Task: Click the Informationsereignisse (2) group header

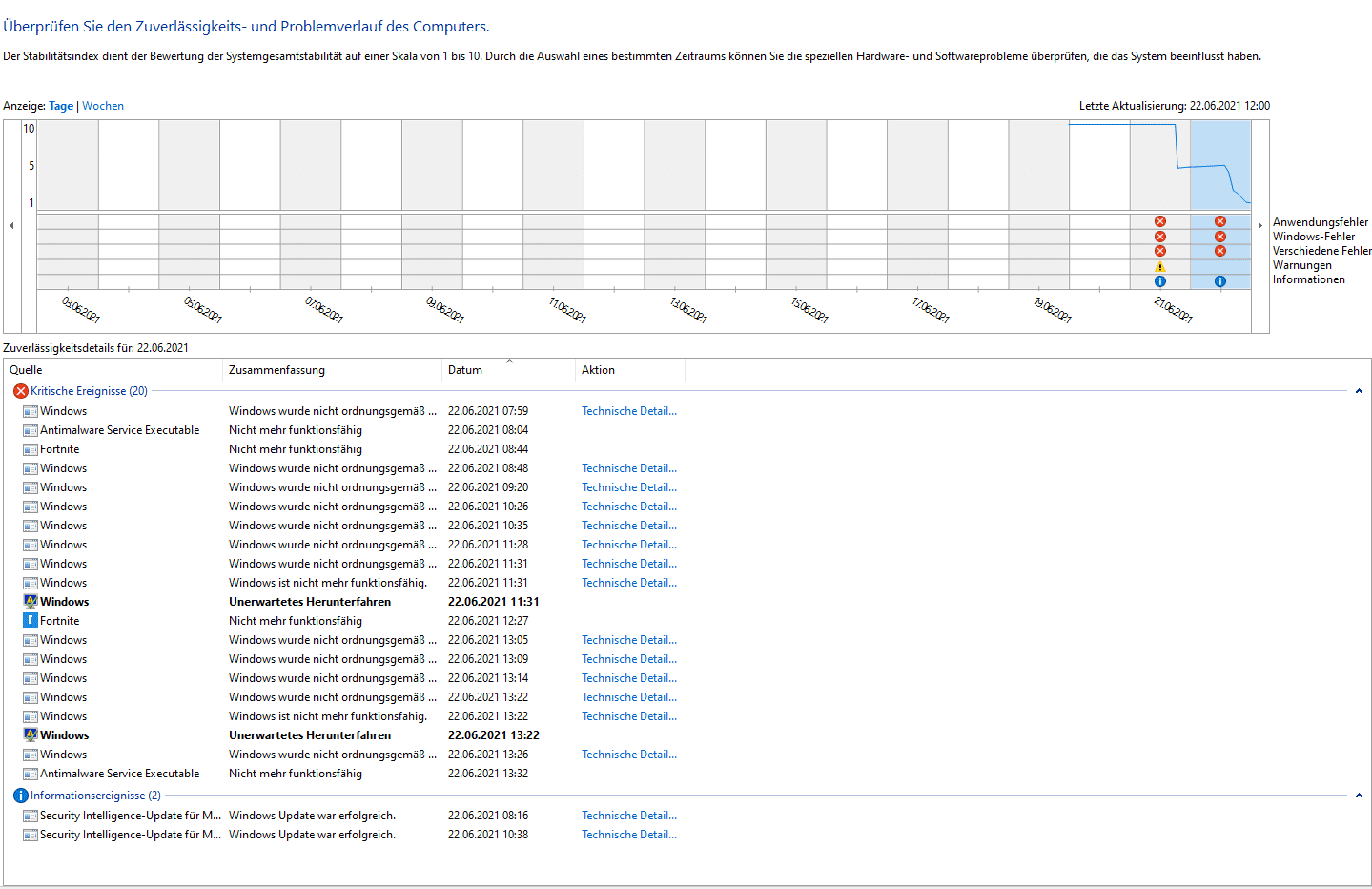Action: coord(95,796)
